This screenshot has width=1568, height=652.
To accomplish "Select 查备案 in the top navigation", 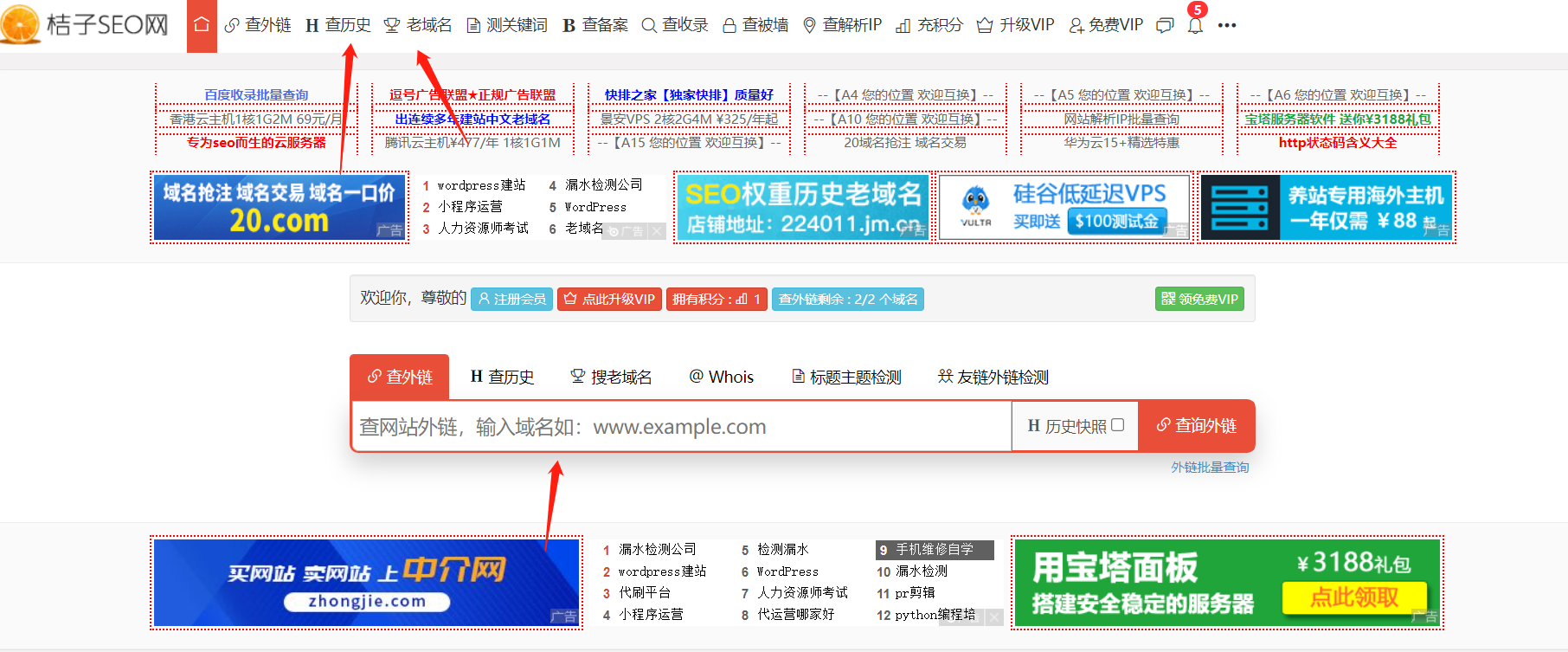I will pyautogui.click(x=595, y=25).
